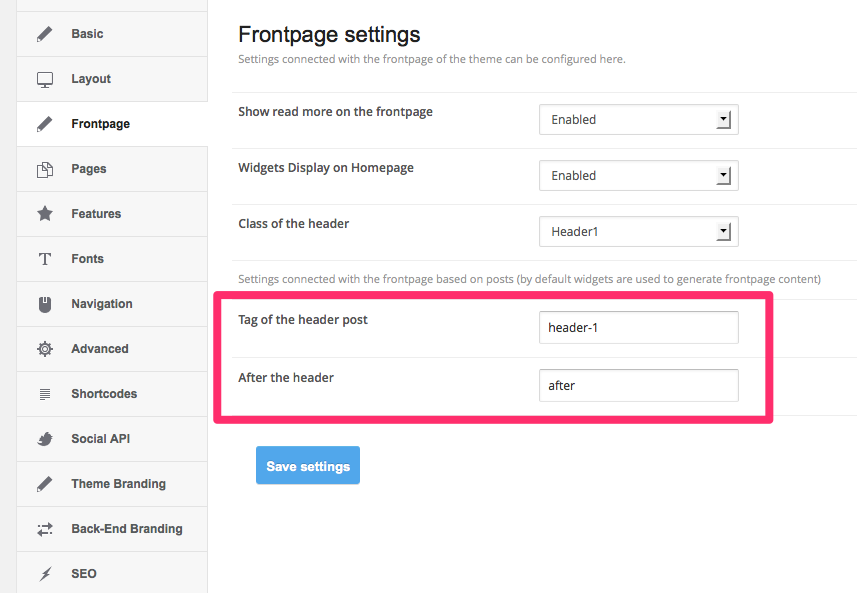This screenshot has height=593, width=857.
Task: Open the Class of the header dropdown
Action: pyautogui.click(x=638, y=232)
